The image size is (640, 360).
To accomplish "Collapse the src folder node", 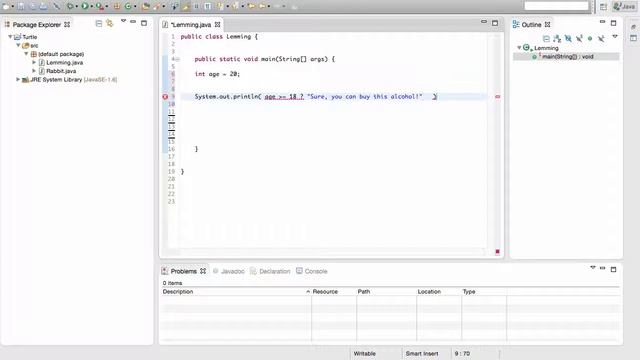I will tap(18, 45).
